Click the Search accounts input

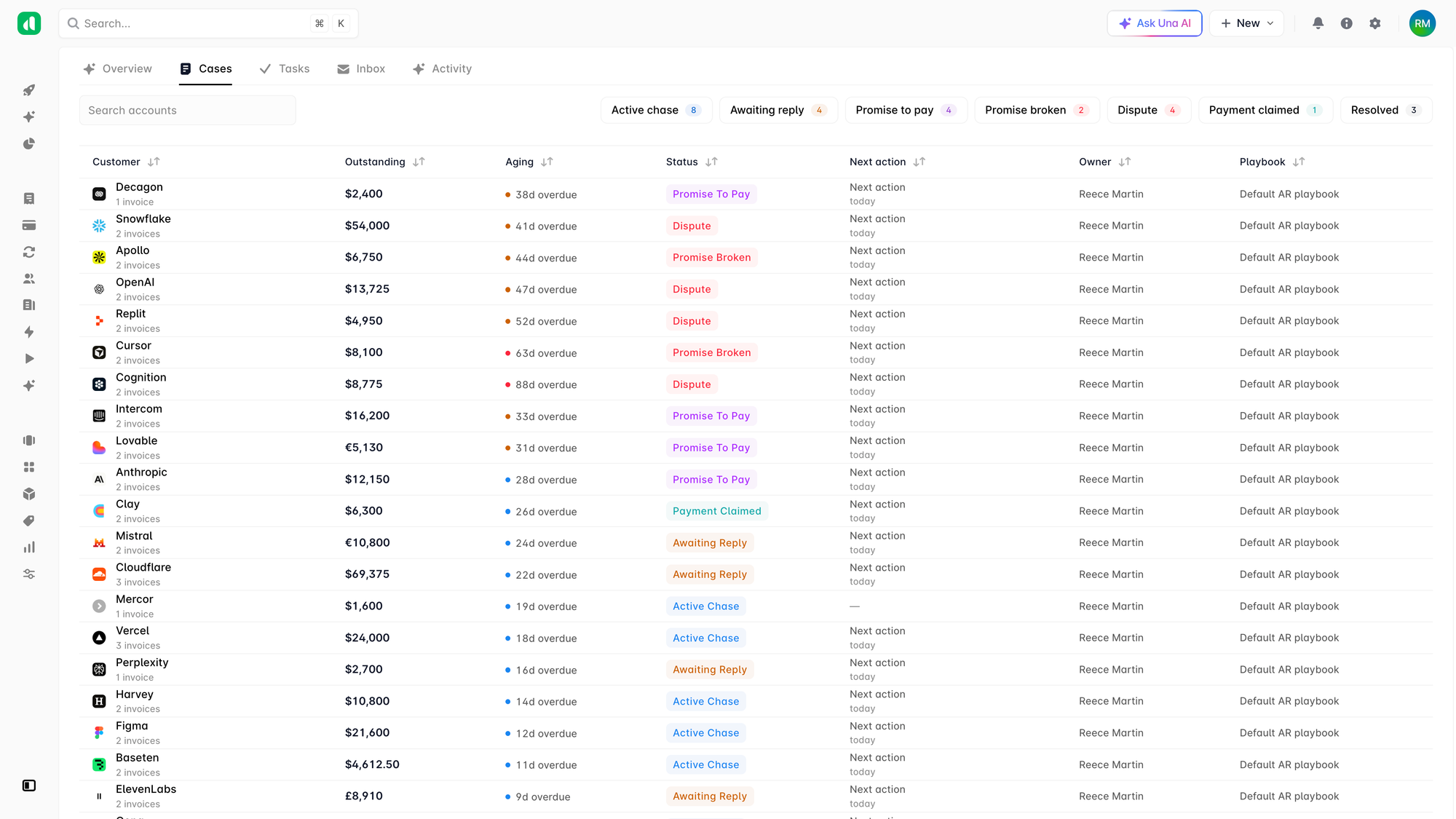(x=187, y=110)
